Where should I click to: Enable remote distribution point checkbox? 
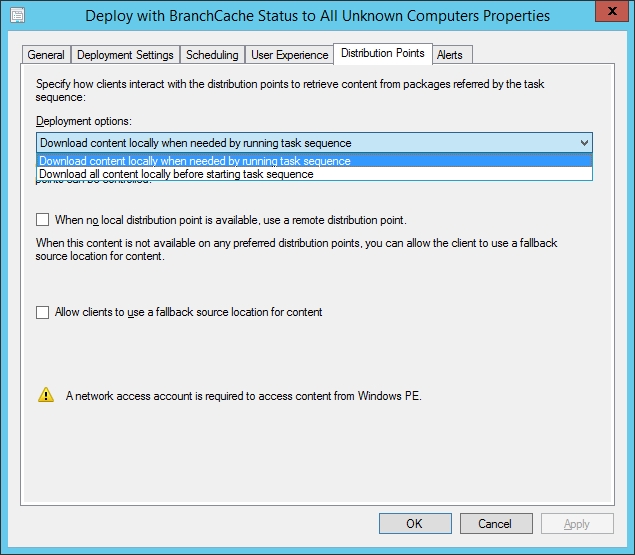[x=43, y=219]
